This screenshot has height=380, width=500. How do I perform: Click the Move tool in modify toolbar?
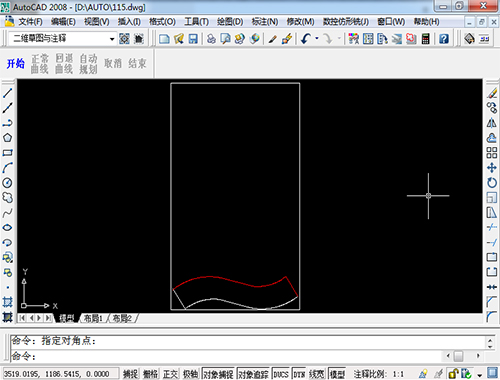pyautogui.click(x=492, y=167)
